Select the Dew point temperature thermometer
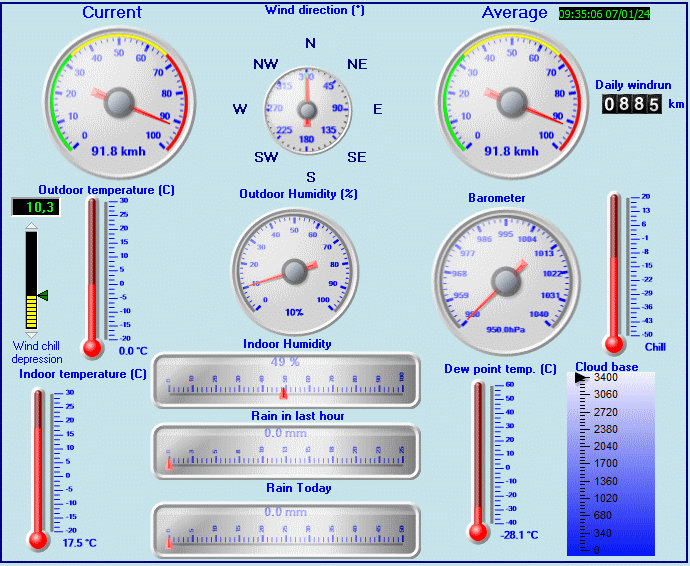The image size is (690, 566). [x=479, y=458]
